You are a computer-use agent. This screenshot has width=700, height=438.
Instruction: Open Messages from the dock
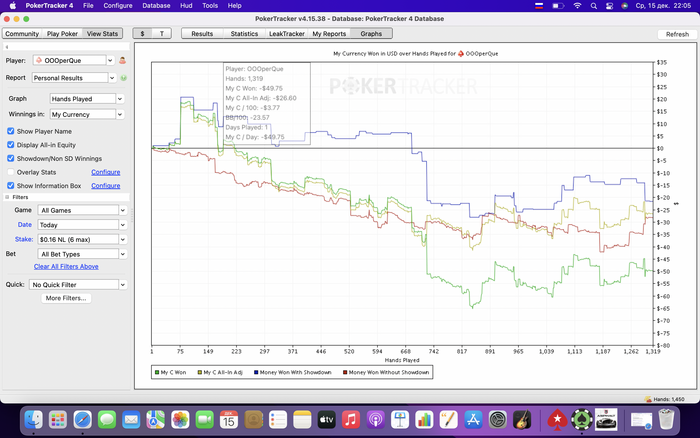[x=107, y=420]
